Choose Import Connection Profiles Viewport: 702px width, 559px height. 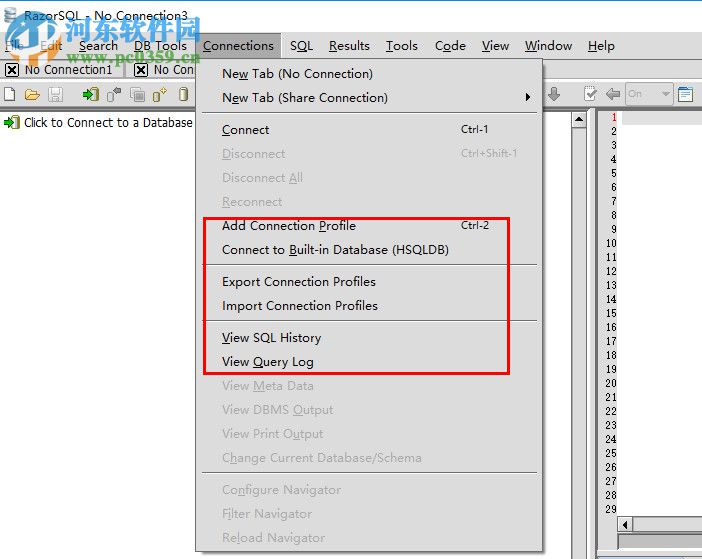369,306
